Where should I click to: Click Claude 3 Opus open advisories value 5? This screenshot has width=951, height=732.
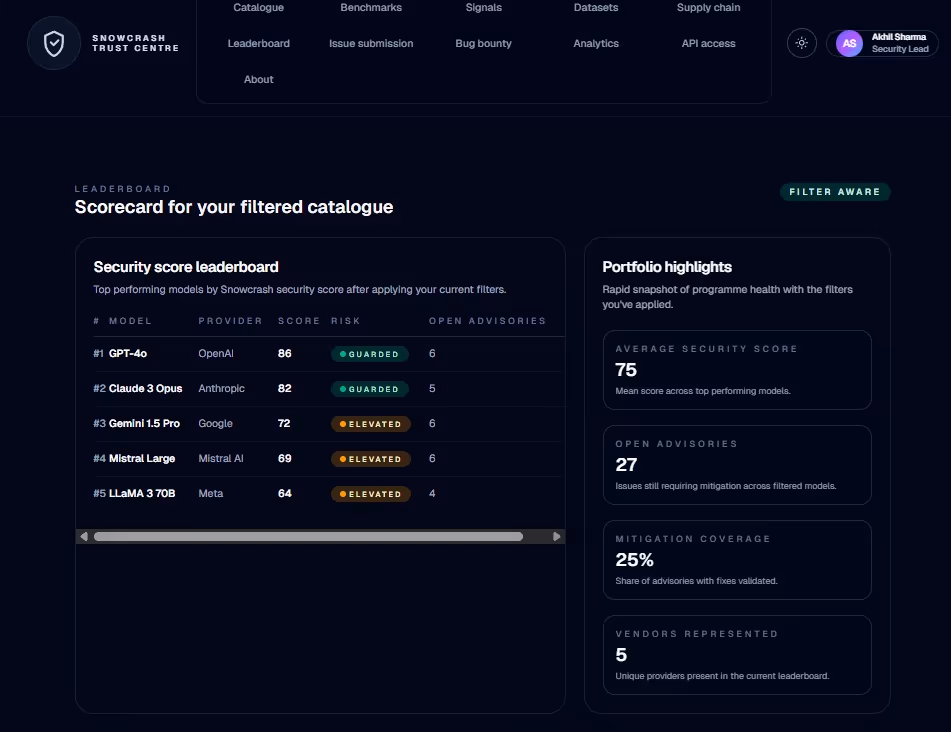click(432, 388)
